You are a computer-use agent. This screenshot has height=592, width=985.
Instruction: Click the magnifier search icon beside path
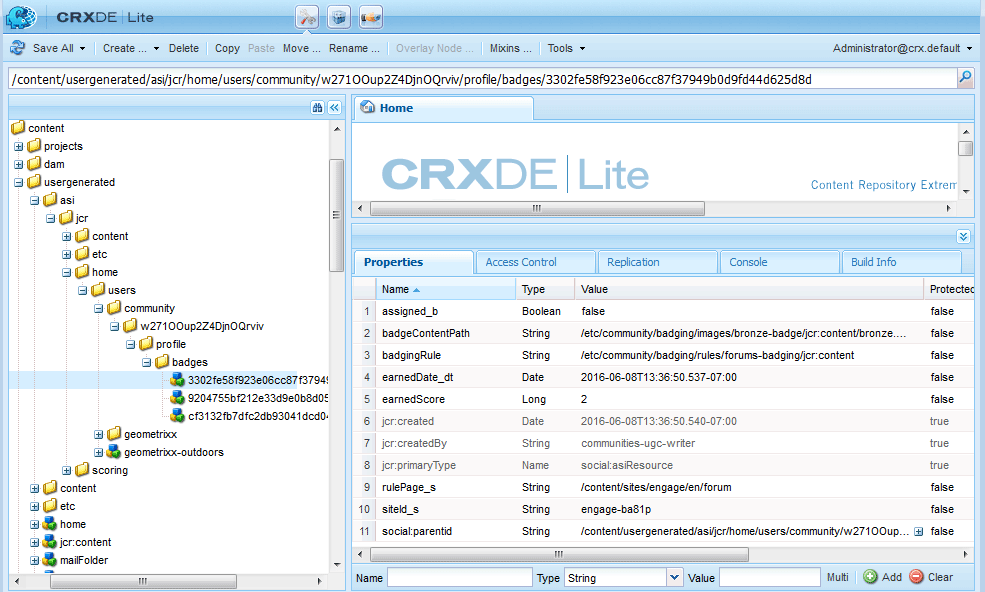tap(965, 78)
